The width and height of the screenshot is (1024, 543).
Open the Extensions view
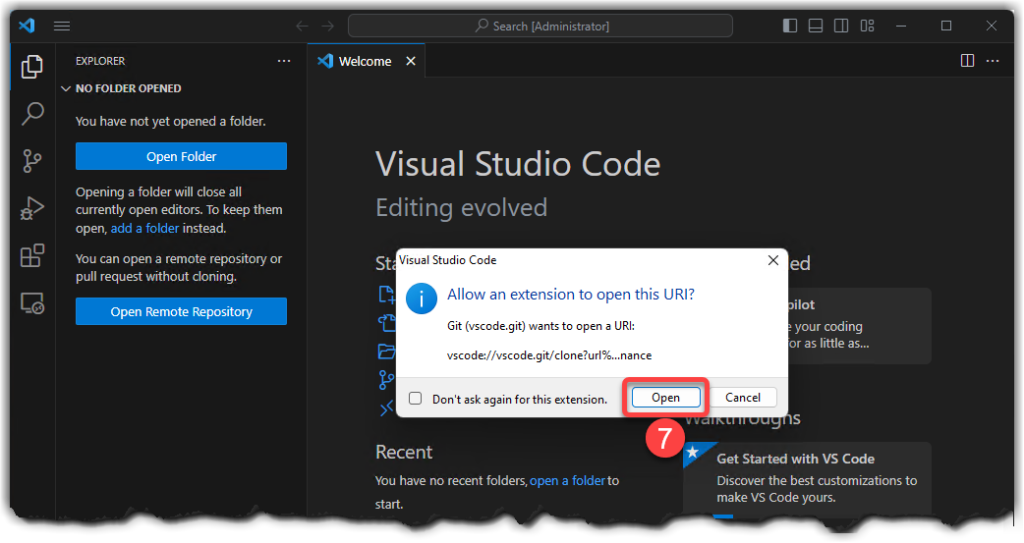[32, 255]
